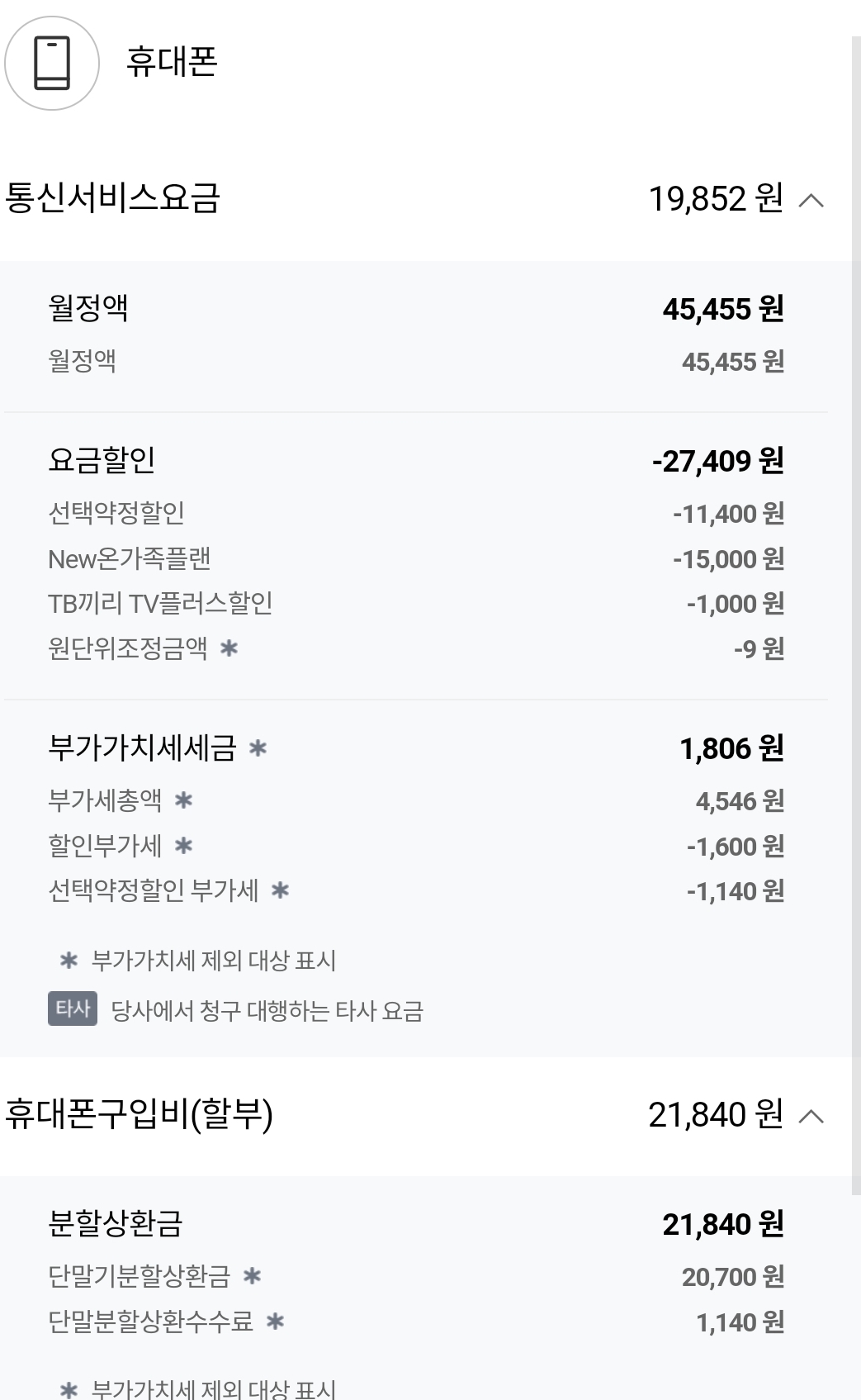
Task: Click the 통신서비스요금 section header
Action: click(112, 199)
